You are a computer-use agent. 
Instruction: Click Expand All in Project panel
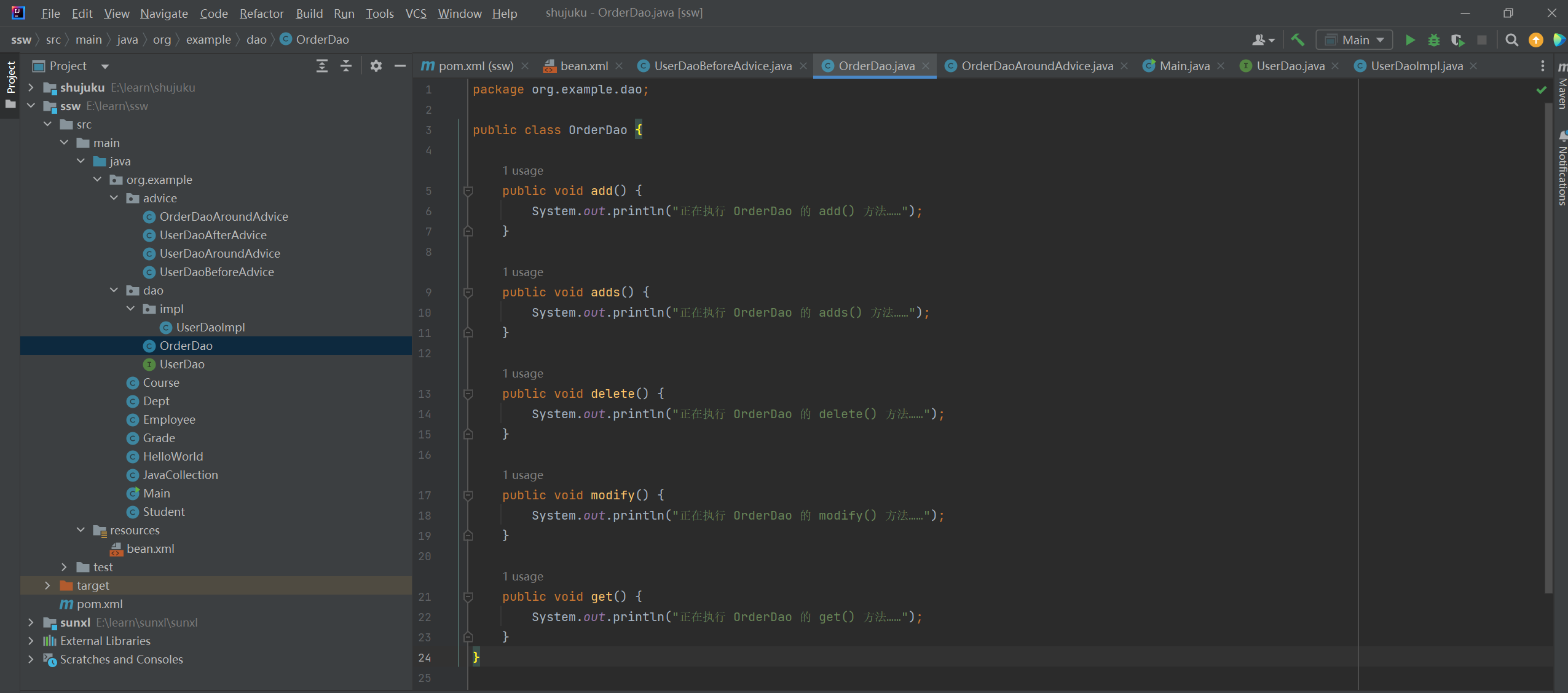321,66
